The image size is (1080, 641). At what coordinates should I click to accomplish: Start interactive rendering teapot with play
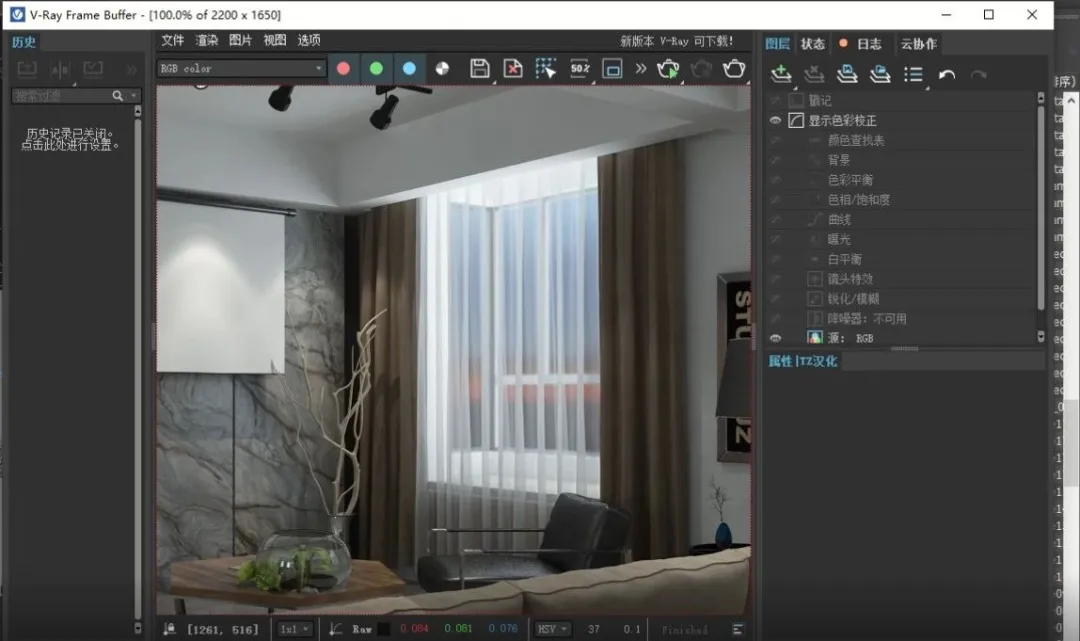668,68
